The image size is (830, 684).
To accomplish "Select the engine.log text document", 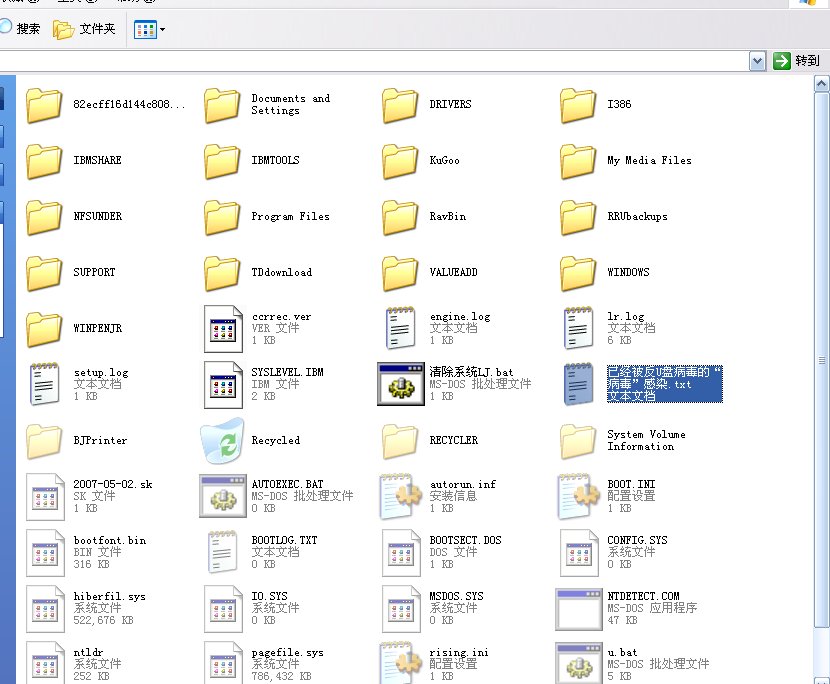I will coord(401,328).
